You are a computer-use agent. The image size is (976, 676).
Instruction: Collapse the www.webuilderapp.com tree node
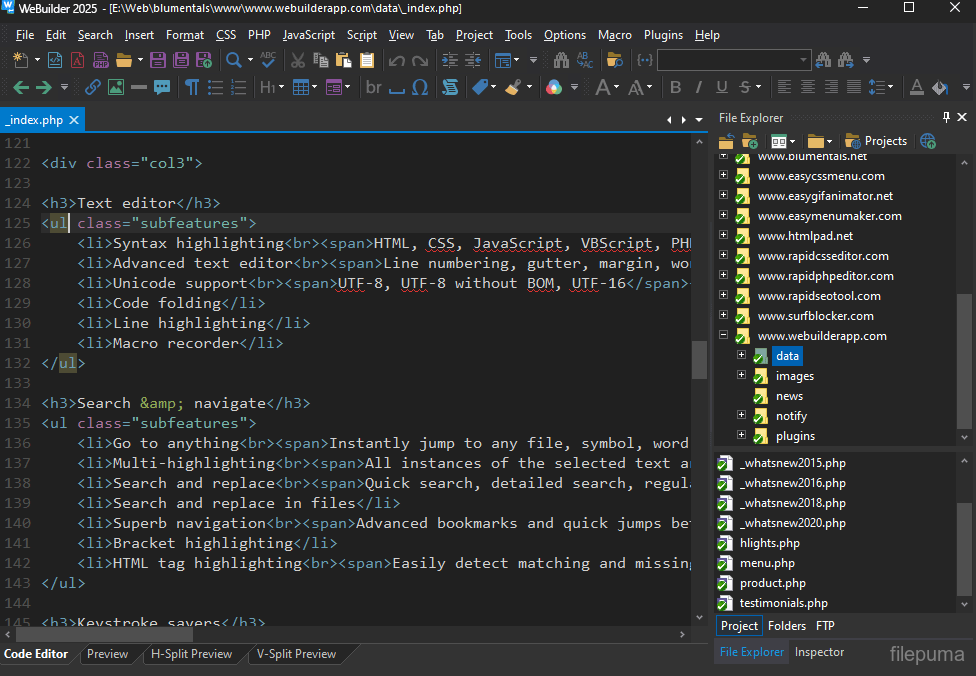click(x=723, y=336)
